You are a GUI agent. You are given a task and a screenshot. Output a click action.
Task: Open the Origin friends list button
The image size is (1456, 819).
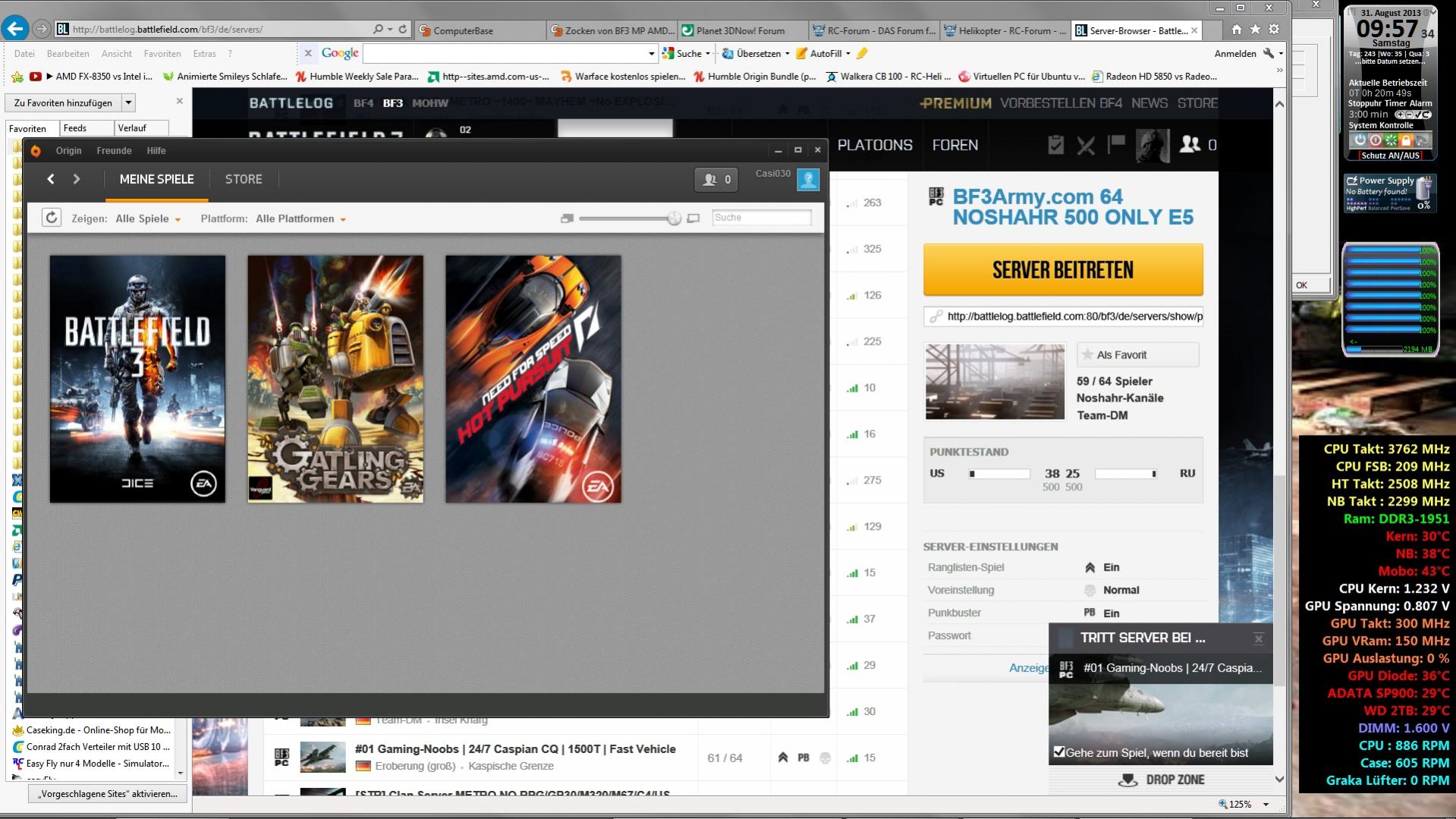coord(715,180)
